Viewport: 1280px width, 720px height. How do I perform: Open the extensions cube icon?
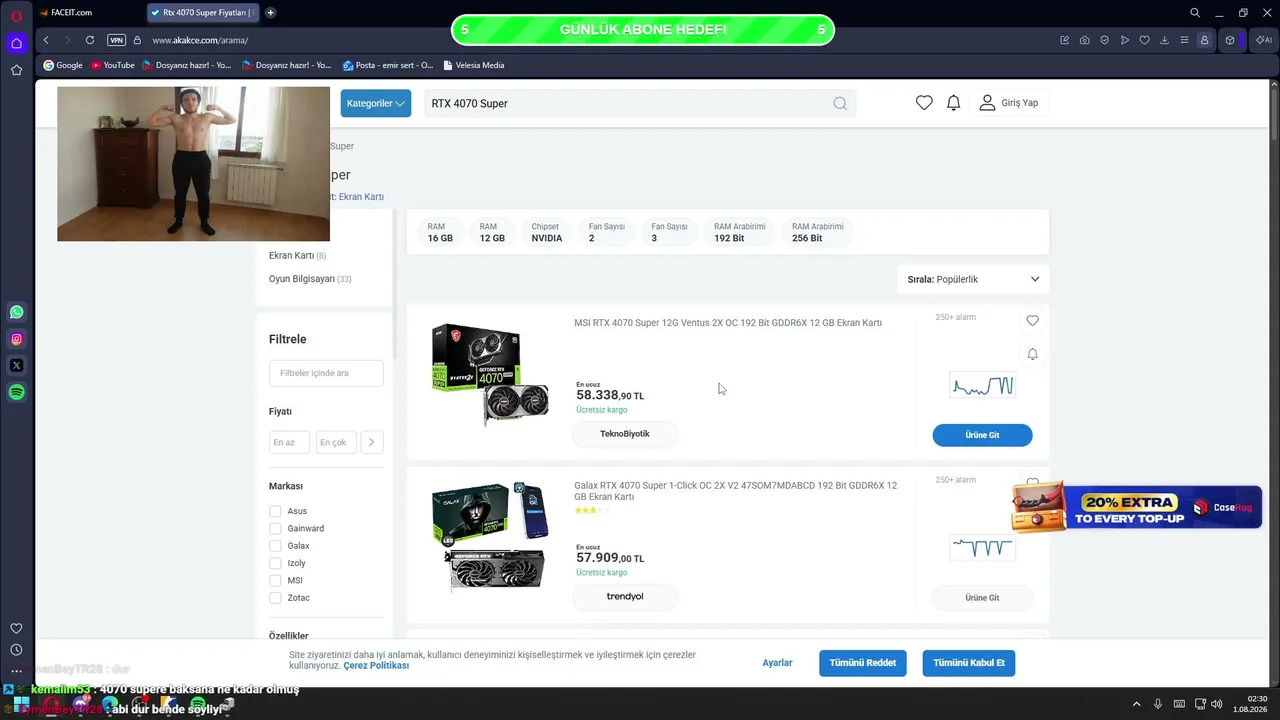(x=1230, y=40)
